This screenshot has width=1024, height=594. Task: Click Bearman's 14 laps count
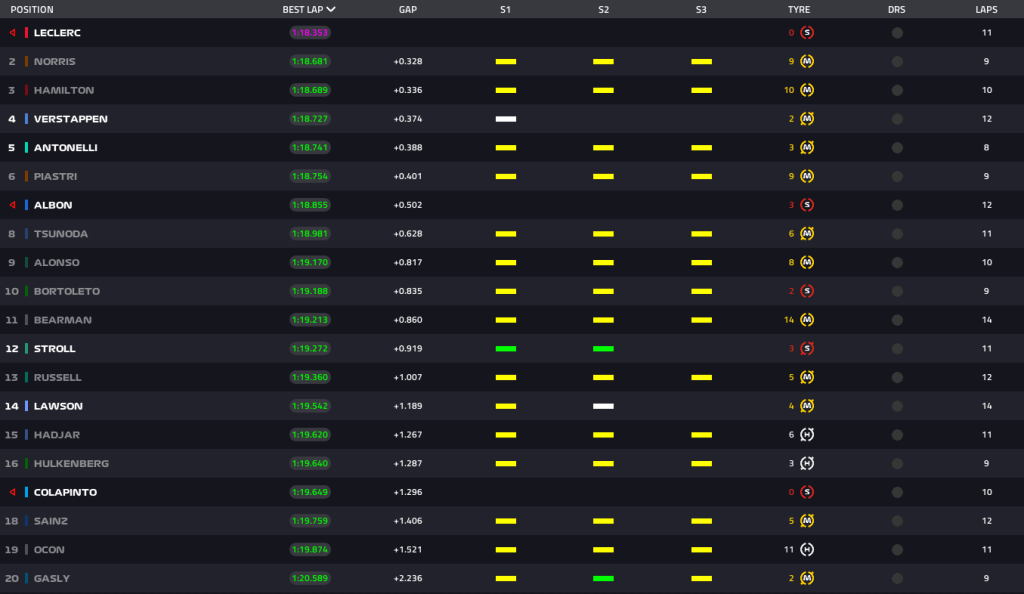[986, 320]
